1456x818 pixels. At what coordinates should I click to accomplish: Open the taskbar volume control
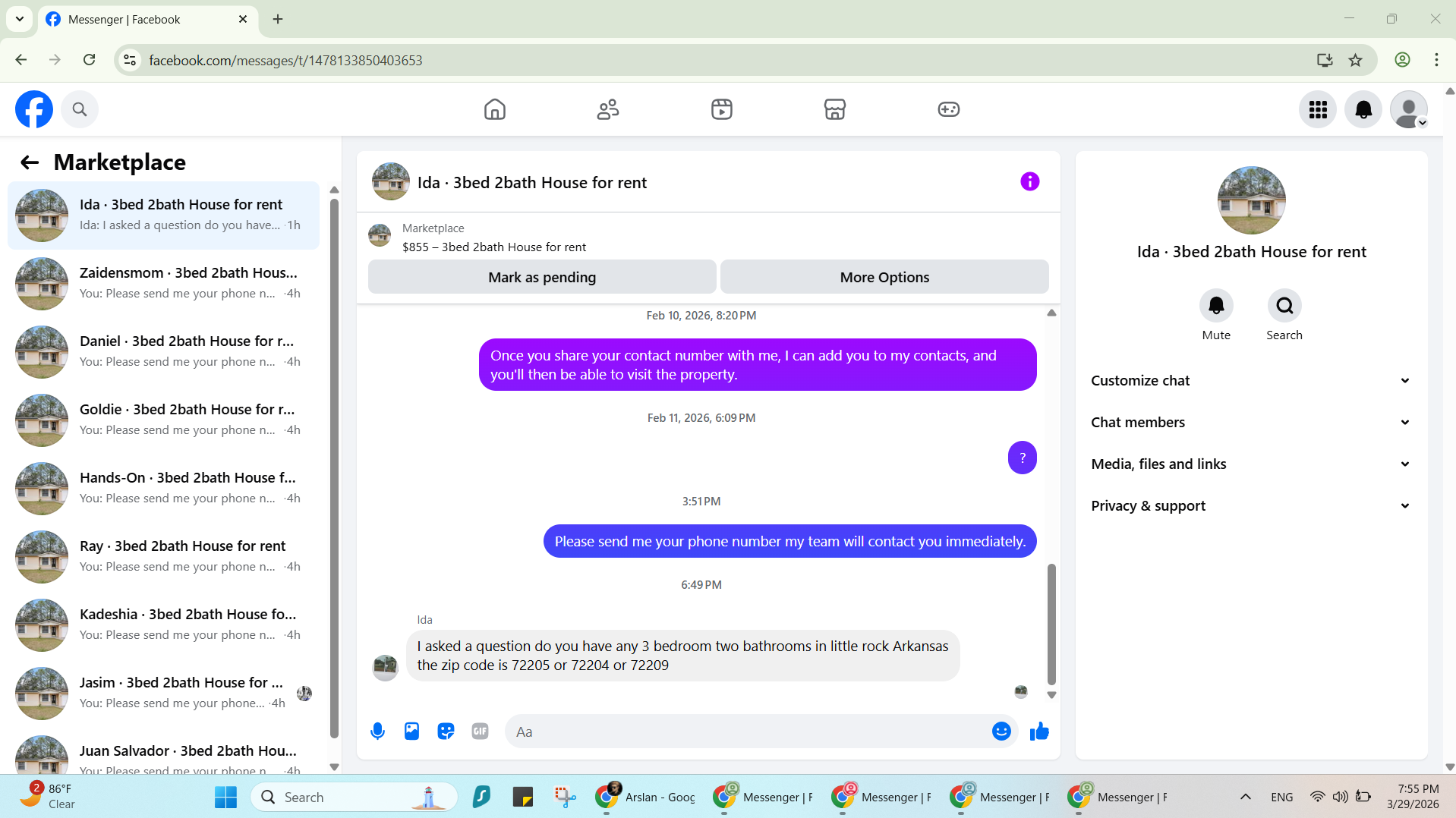tap(1341, 797)
